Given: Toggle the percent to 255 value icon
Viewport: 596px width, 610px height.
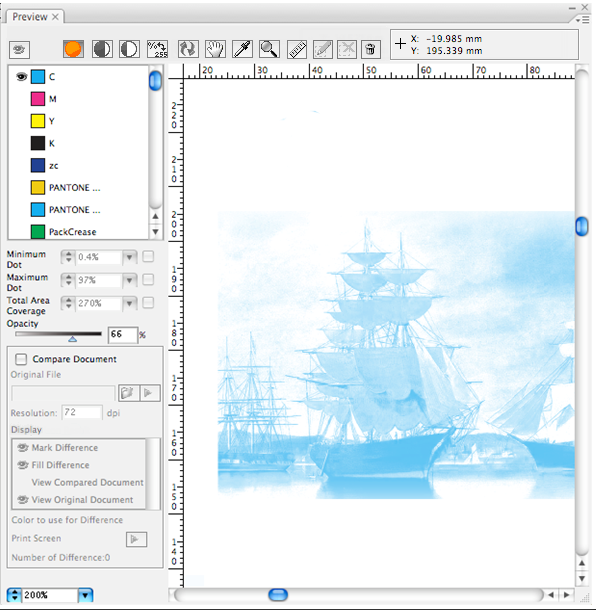Looking at the screenshot, I should 157,49.
